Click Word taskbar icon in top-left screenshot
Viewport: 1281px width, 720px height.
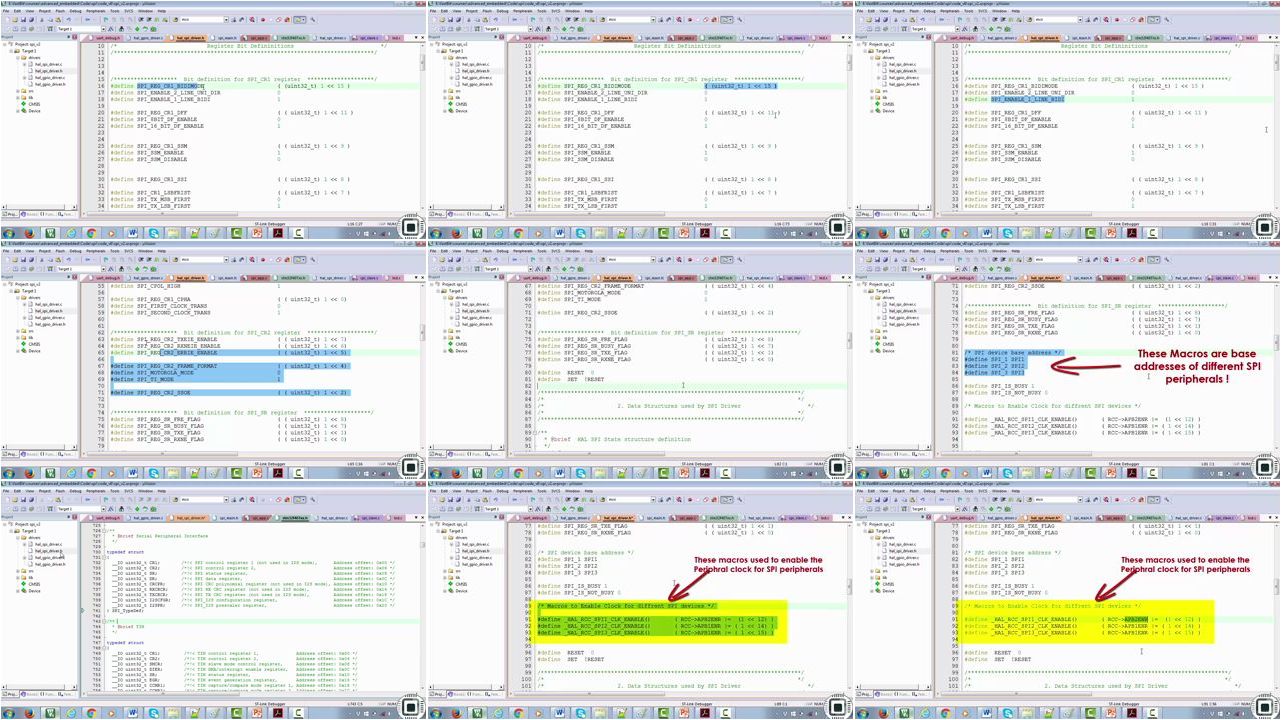pos(133,233)
